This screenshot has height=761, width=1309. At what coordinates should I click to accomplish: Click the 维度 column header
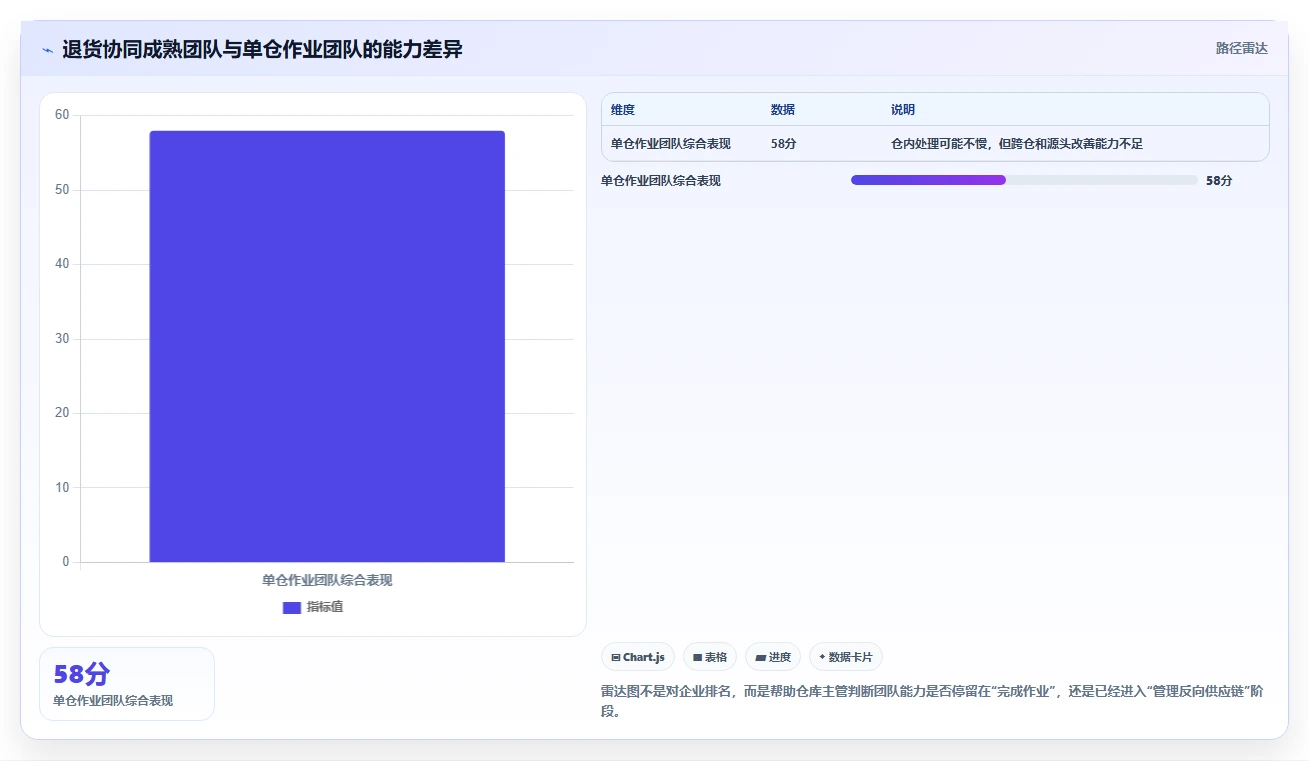coord(623,110)
